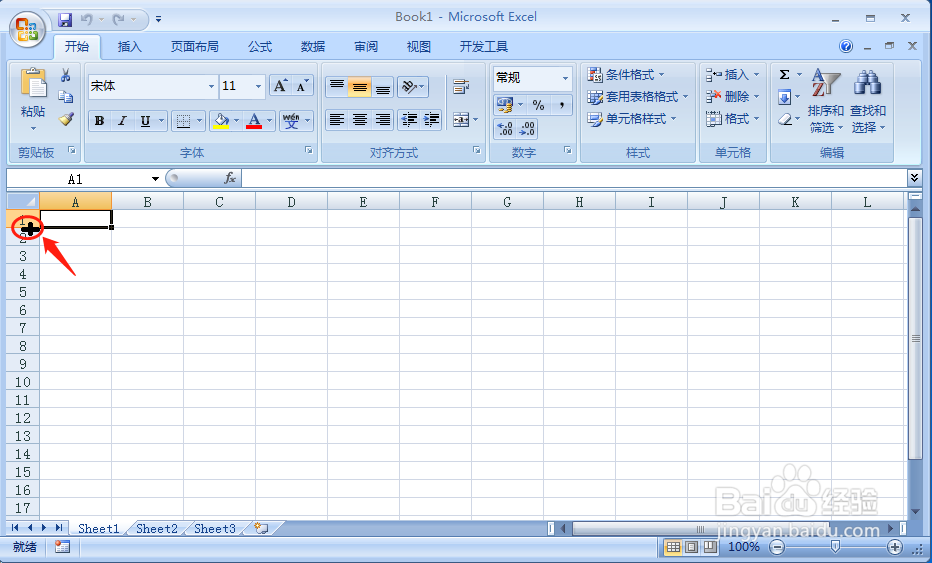Click merge and center icon
The image size is (932, 563).
pyautogui.click(x=461, y=120)
